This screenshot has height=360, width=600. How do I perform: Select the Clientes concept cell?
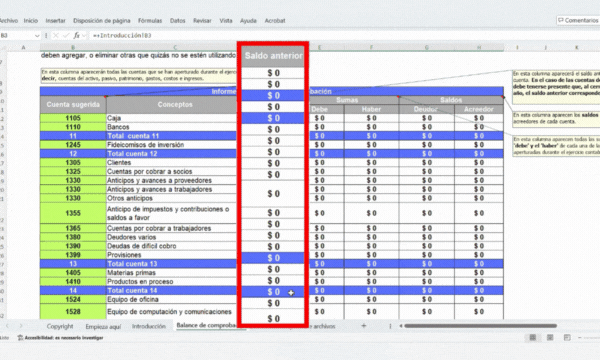click(172, 163)
